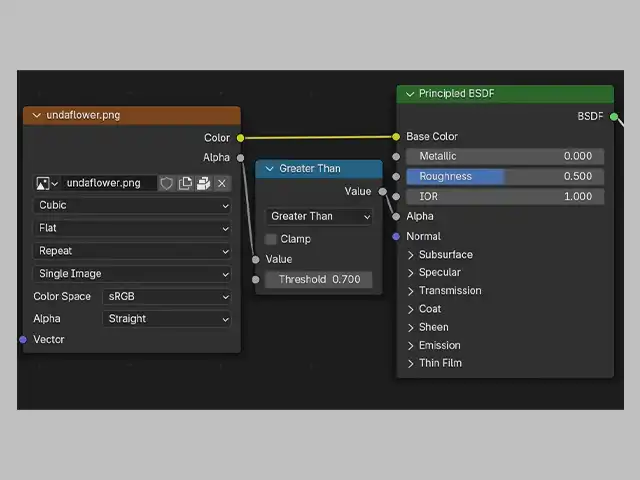The width and height of the screenshot is (640, 480).
Task: Click the Roughness 0.500 slider
Action: point(505,177)
